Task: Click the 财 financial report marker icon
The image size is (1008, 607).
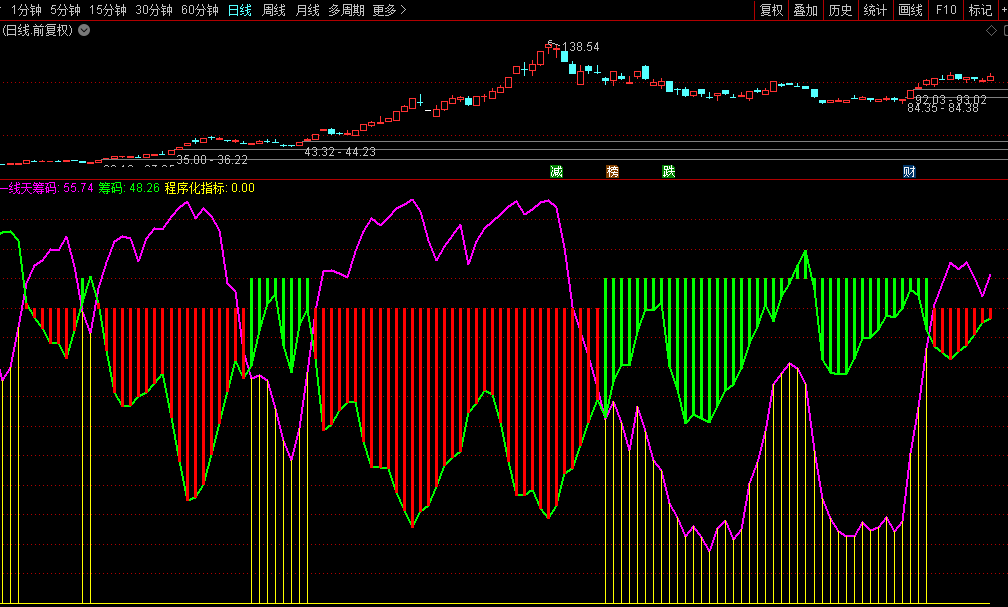Action: 909,171
